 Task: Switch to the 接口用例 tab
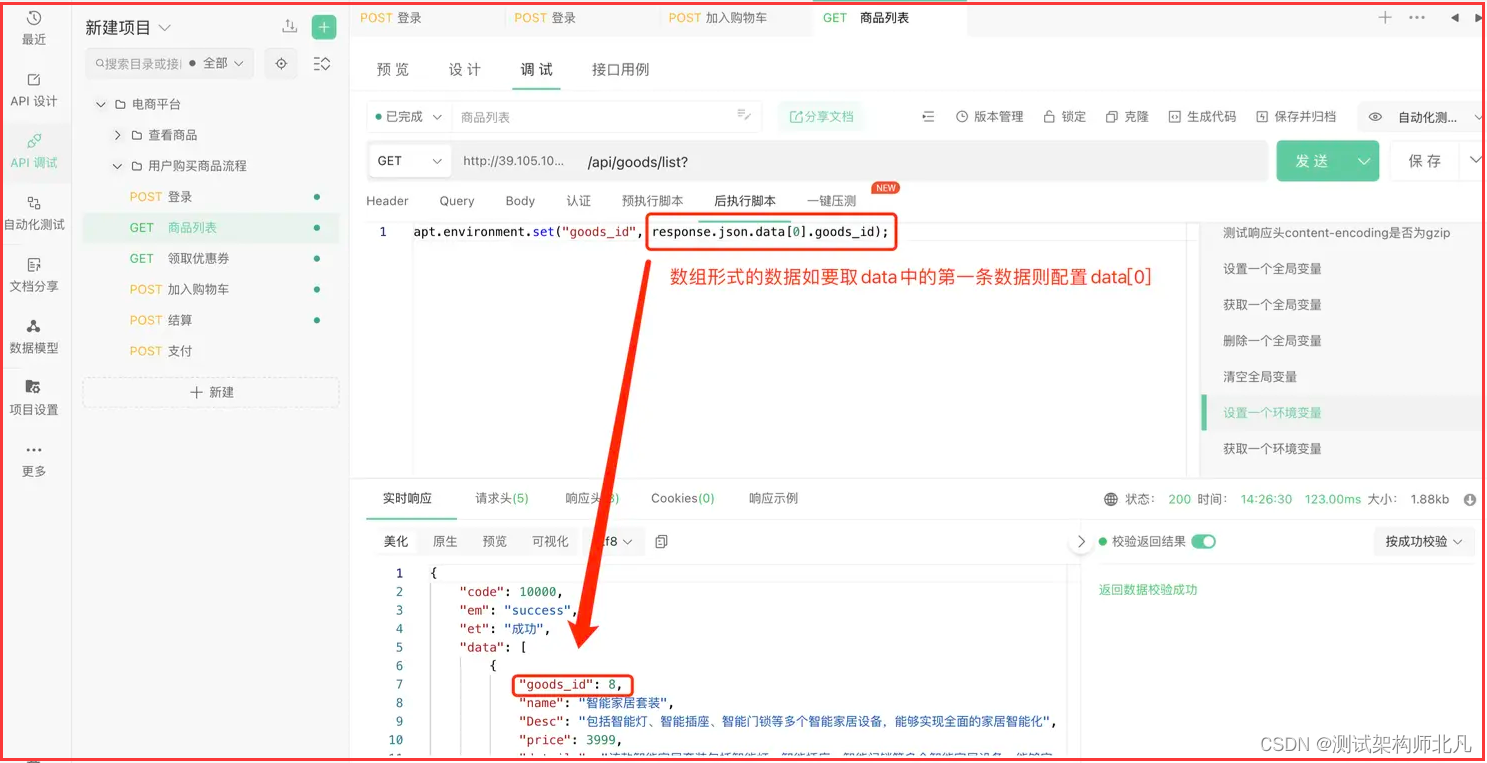pos(620,69)
